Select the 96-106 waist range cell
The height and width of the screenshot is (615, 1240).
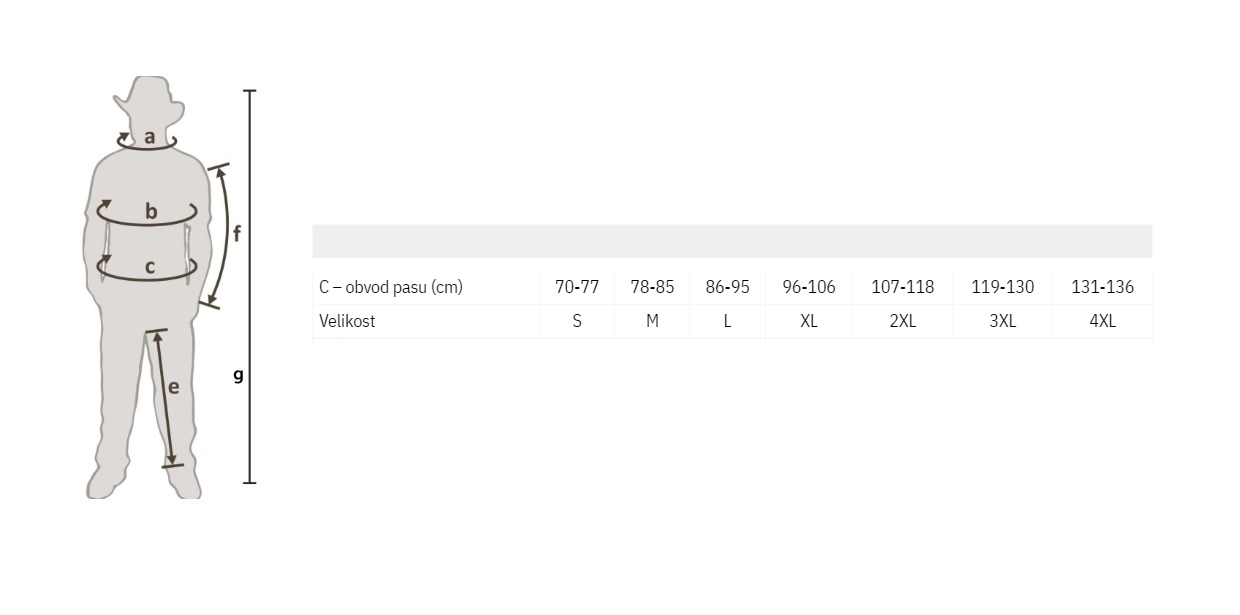(809, 287)
